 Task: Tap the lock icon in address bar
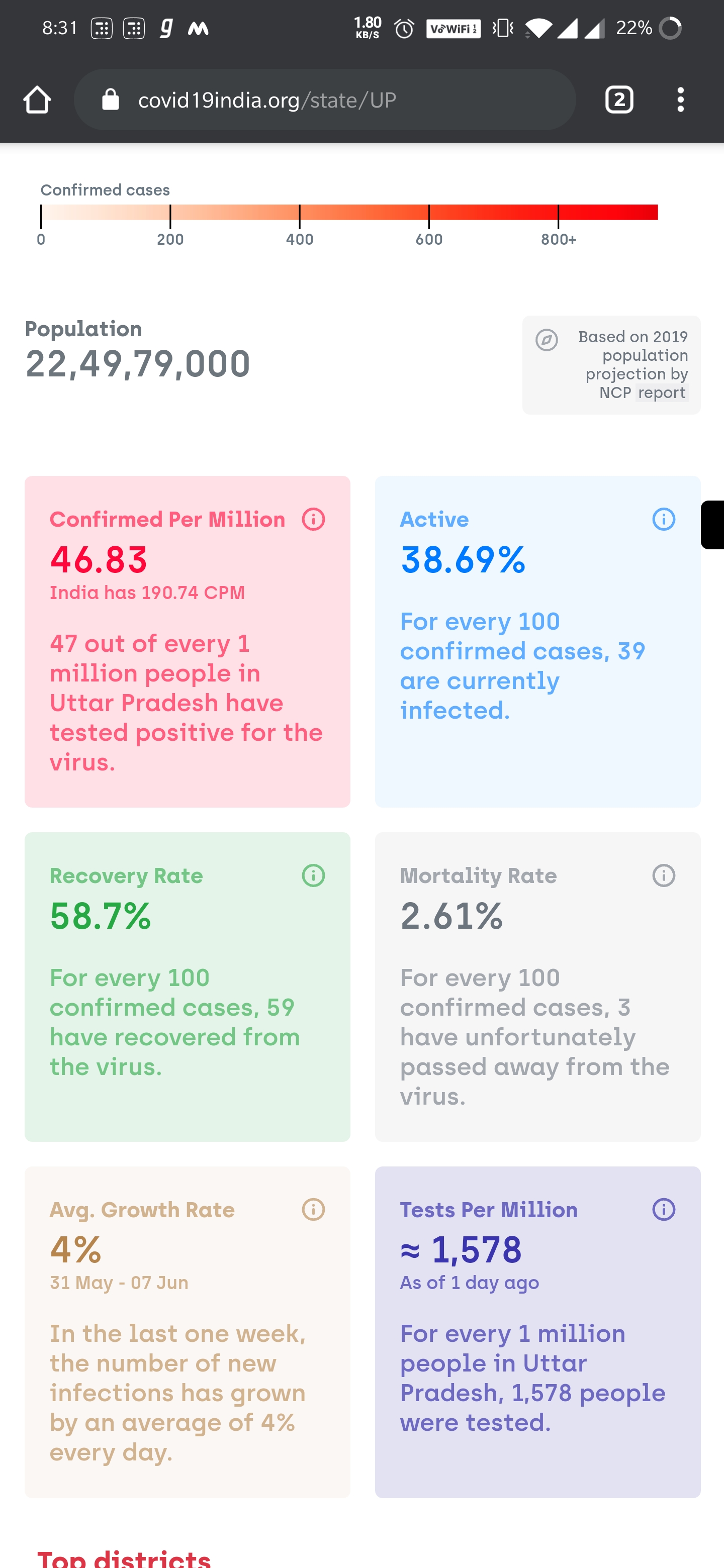110,99
